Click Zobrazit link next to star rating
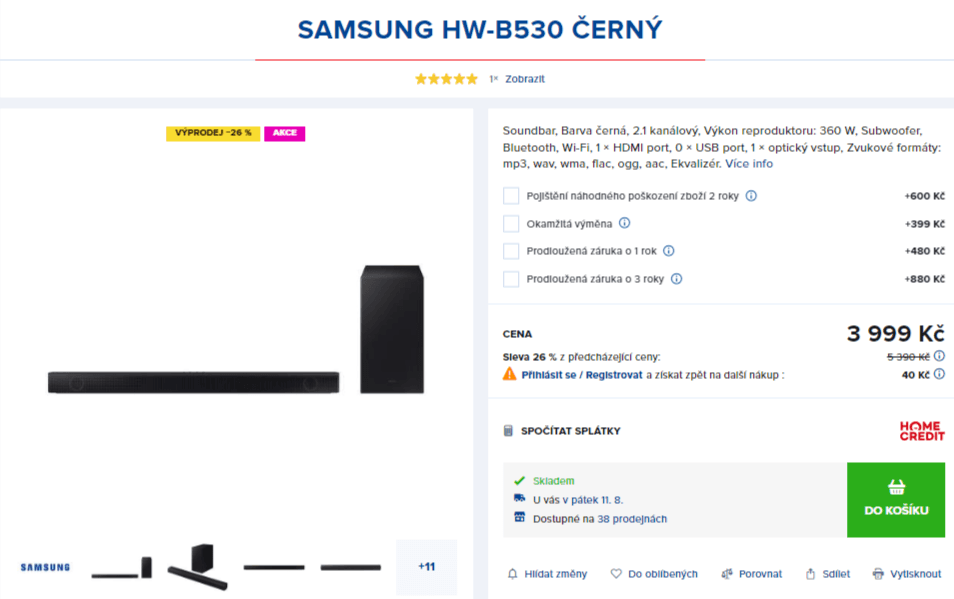The height and width of the screenshot is (599, 954). [x=524, y=79]
